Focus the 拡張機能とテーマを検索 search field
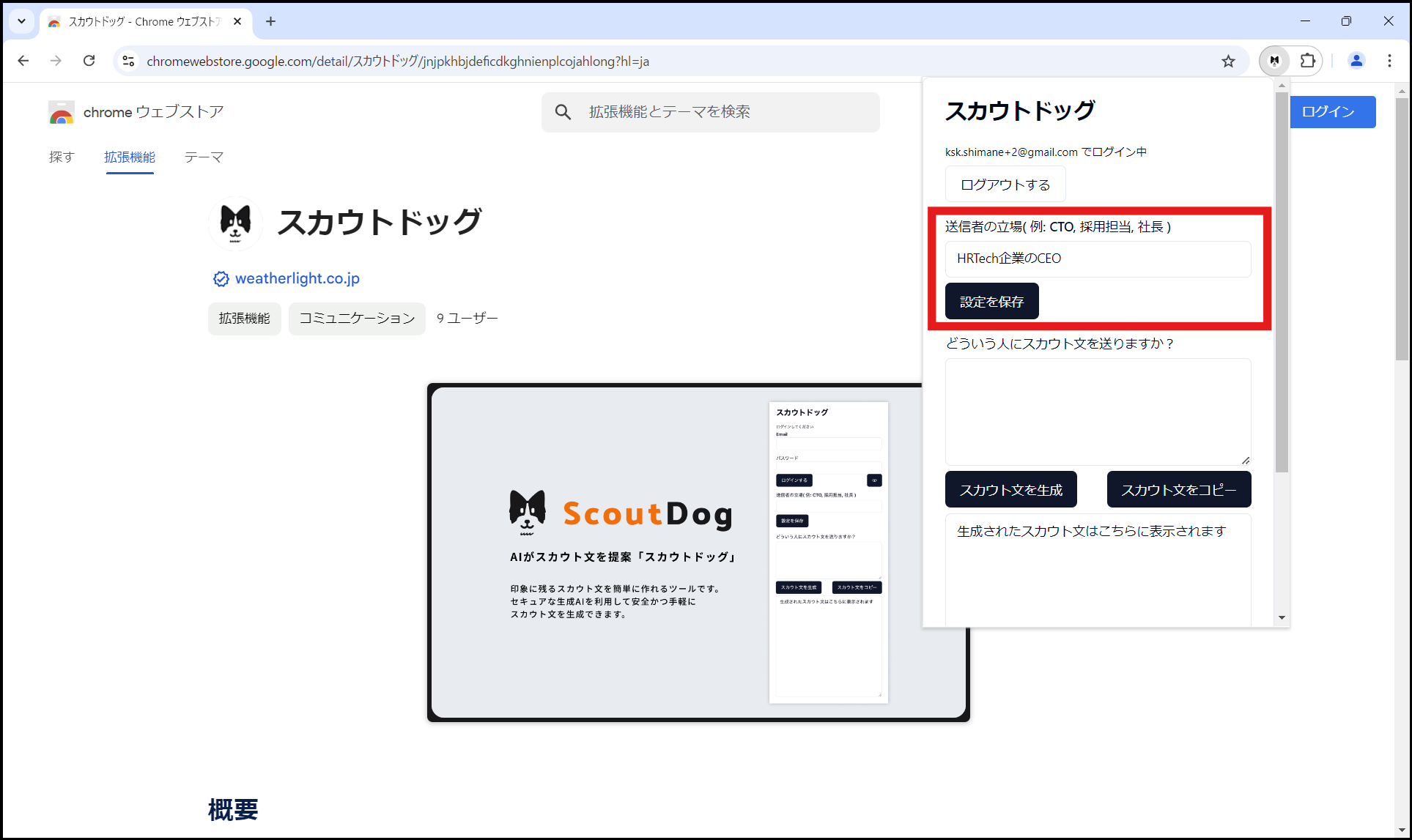The height and width of the screenshot is (840, 1412). coord(710,112)
